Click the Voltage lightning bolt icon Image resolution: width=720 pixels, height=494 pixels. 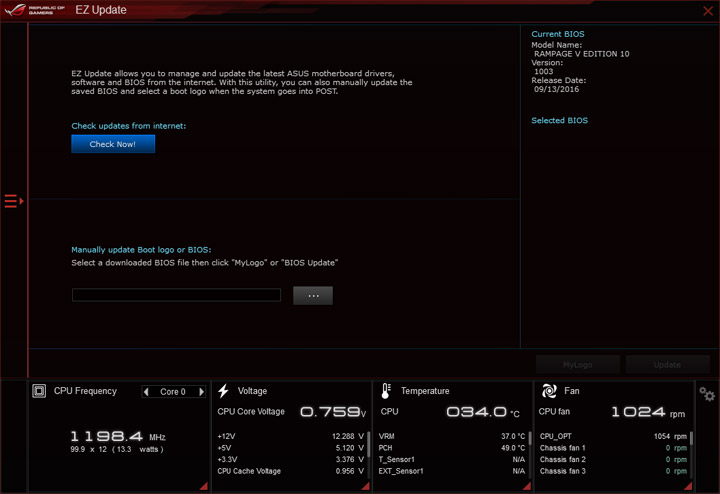click(224, 391)
